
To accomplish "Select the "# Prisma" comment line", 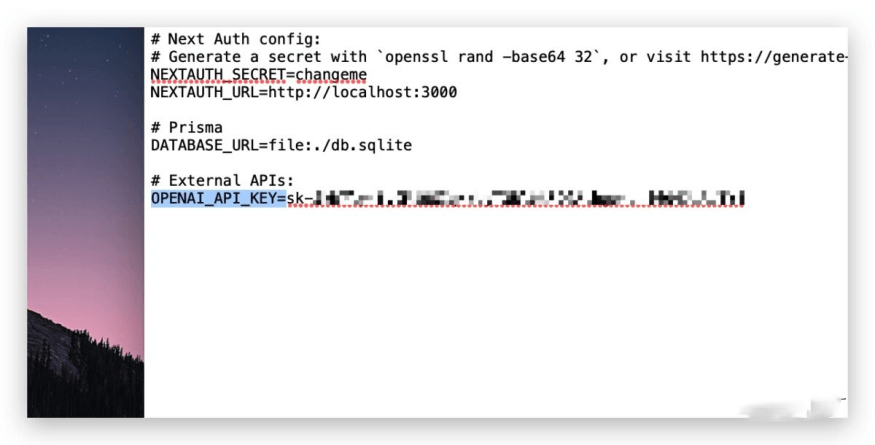I will click(187, 127).
